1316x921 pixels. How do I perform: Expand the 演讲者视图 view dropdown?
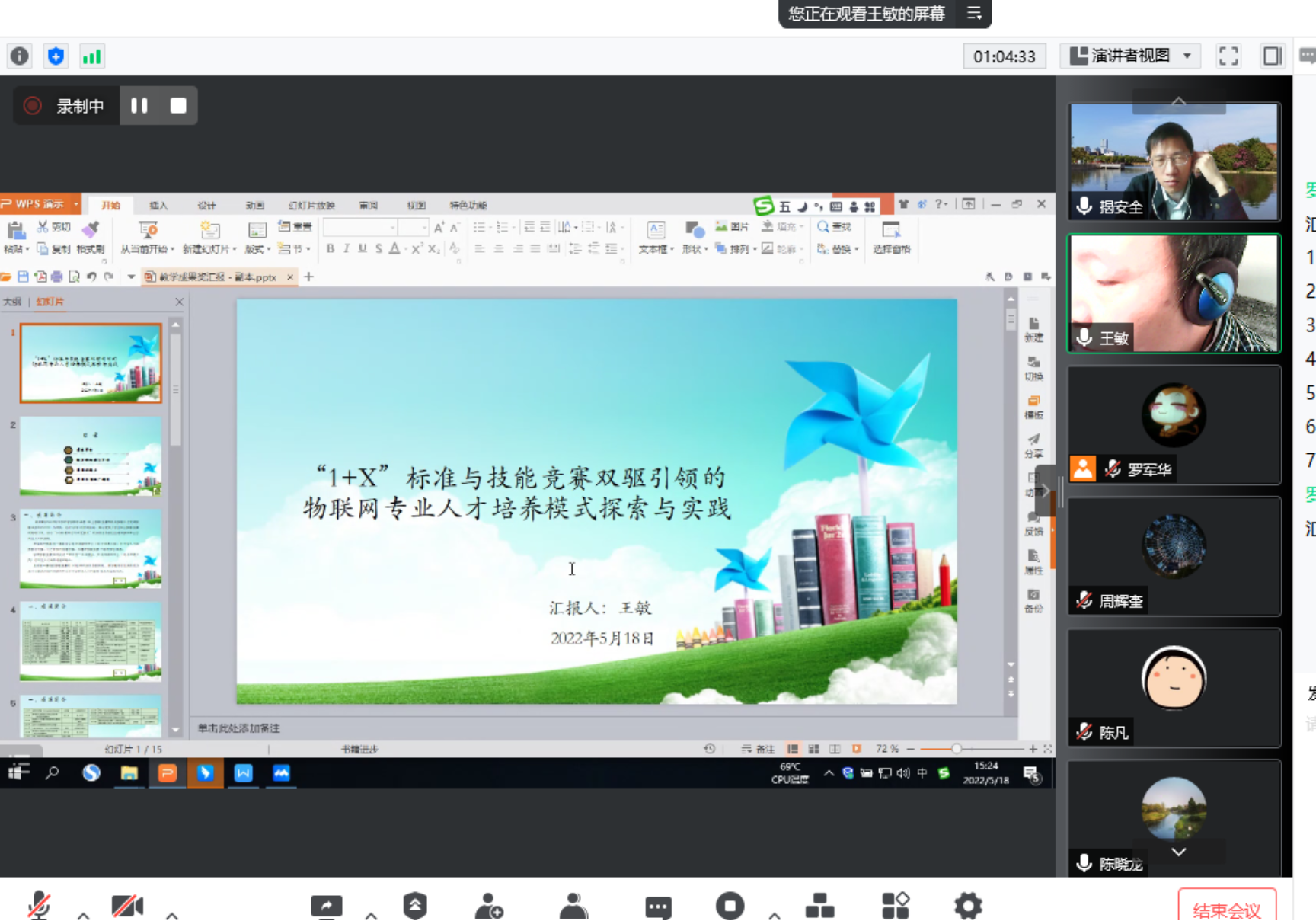1185,56
